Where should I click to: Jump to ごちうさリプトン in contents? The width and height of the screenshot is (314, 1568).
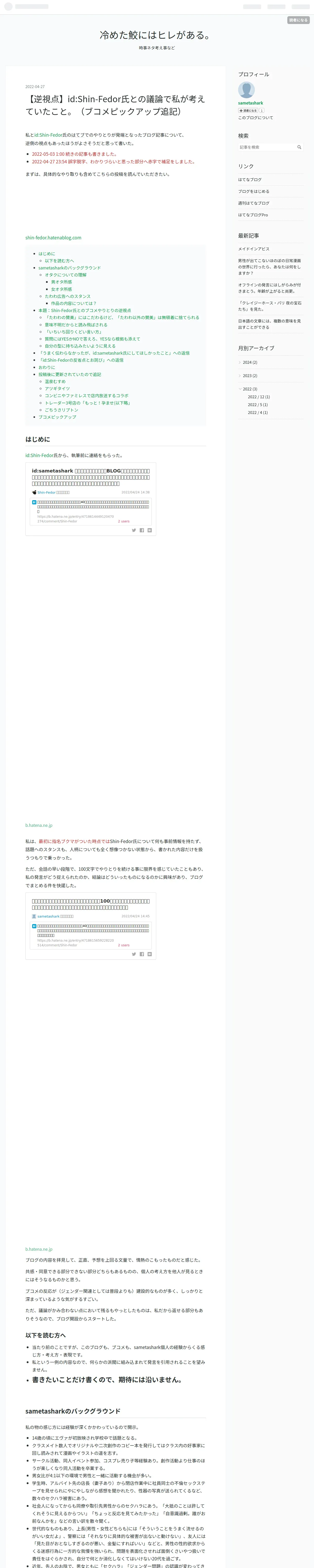pos(61,410)
